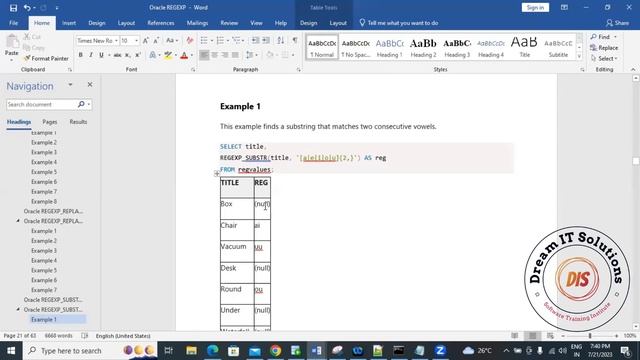Click the Borders icon in Paragraph group

point(285,55)
